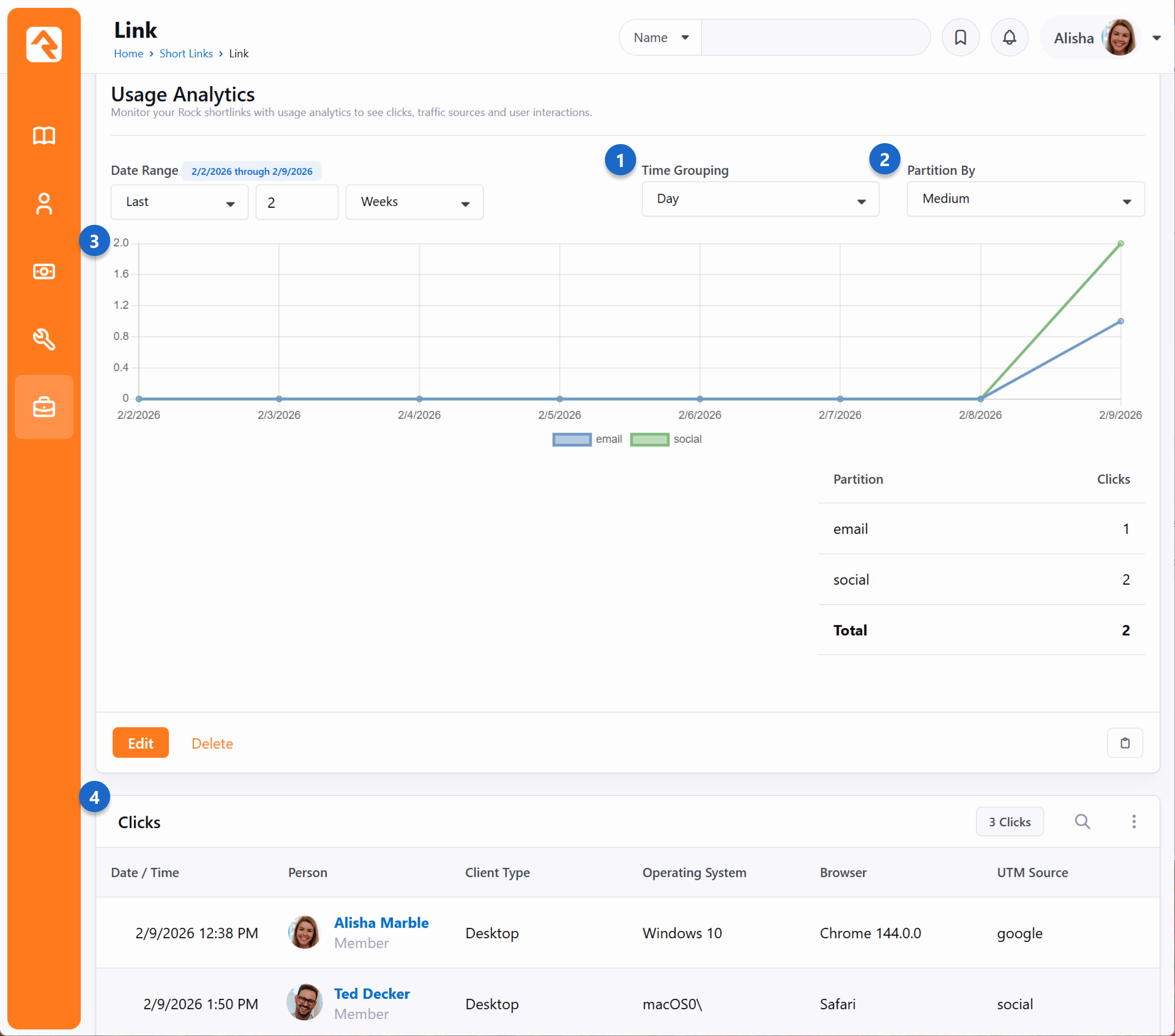1175x1036 pixels.
Task: Click the orange Edit button
Action: (x=140, y=743)
